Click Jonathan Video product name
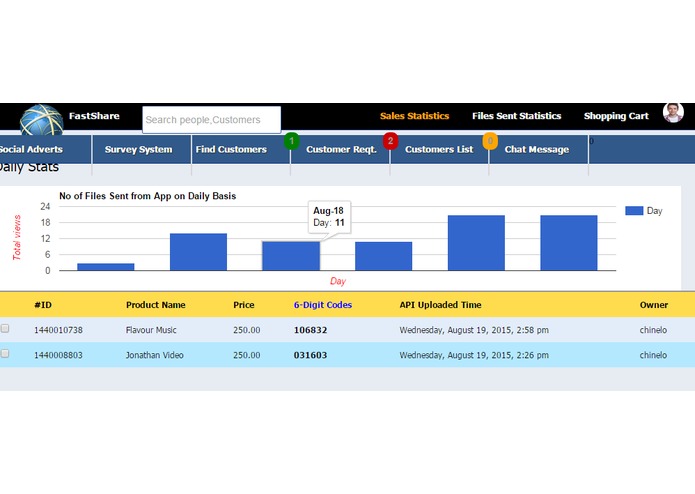Screen dimensions: 695x494 point(155,355)
